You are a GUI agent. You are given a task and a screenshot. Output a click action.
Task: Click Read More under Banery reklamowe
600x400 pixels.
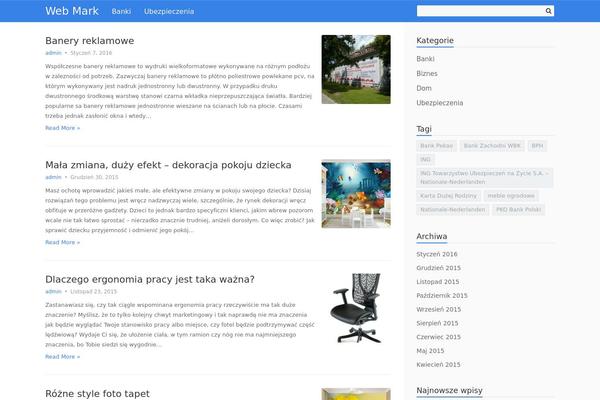pos(63,128)
